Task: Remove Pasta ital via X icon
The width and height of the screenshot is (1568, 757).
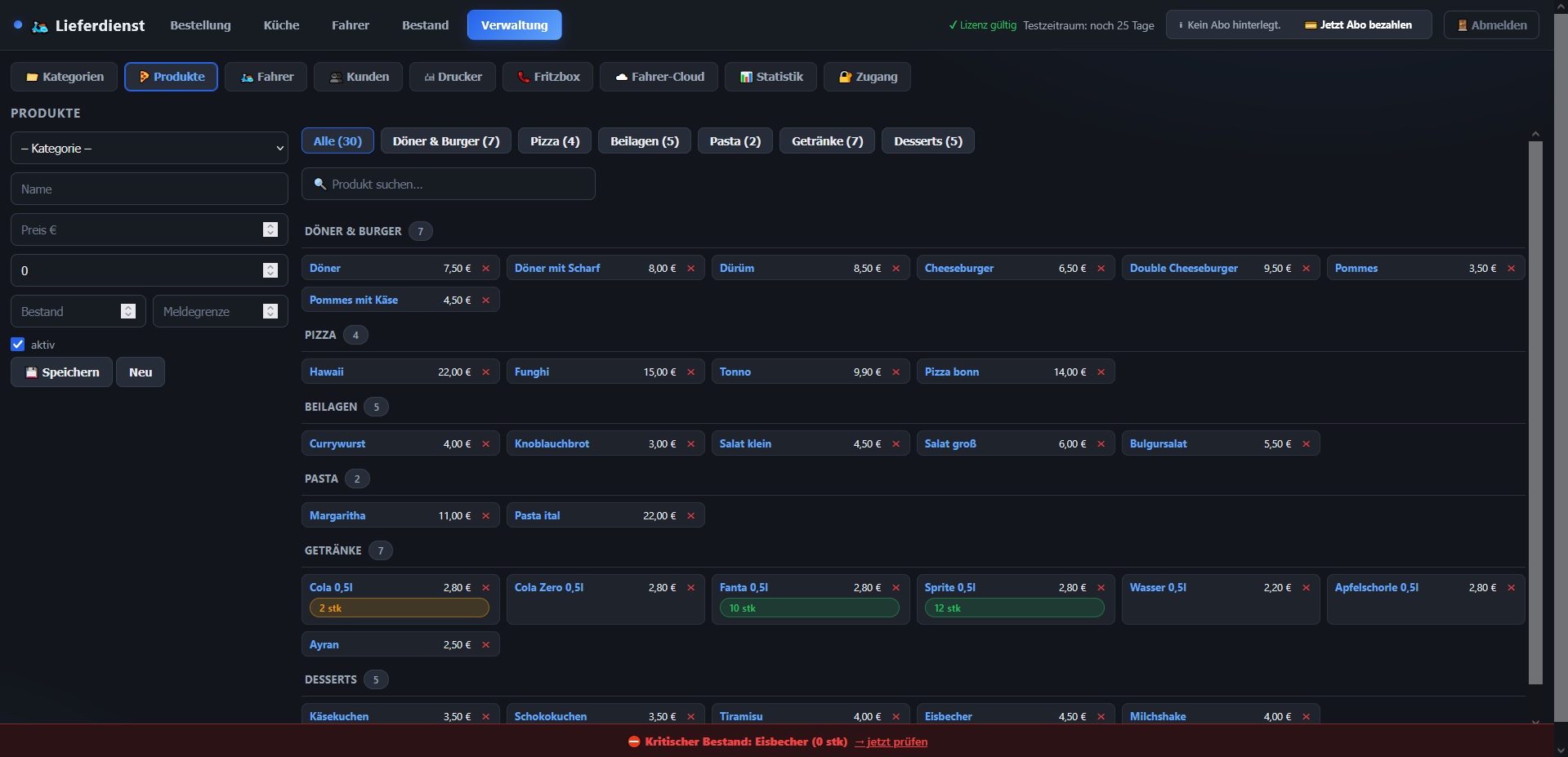Action: pos(690,516)
